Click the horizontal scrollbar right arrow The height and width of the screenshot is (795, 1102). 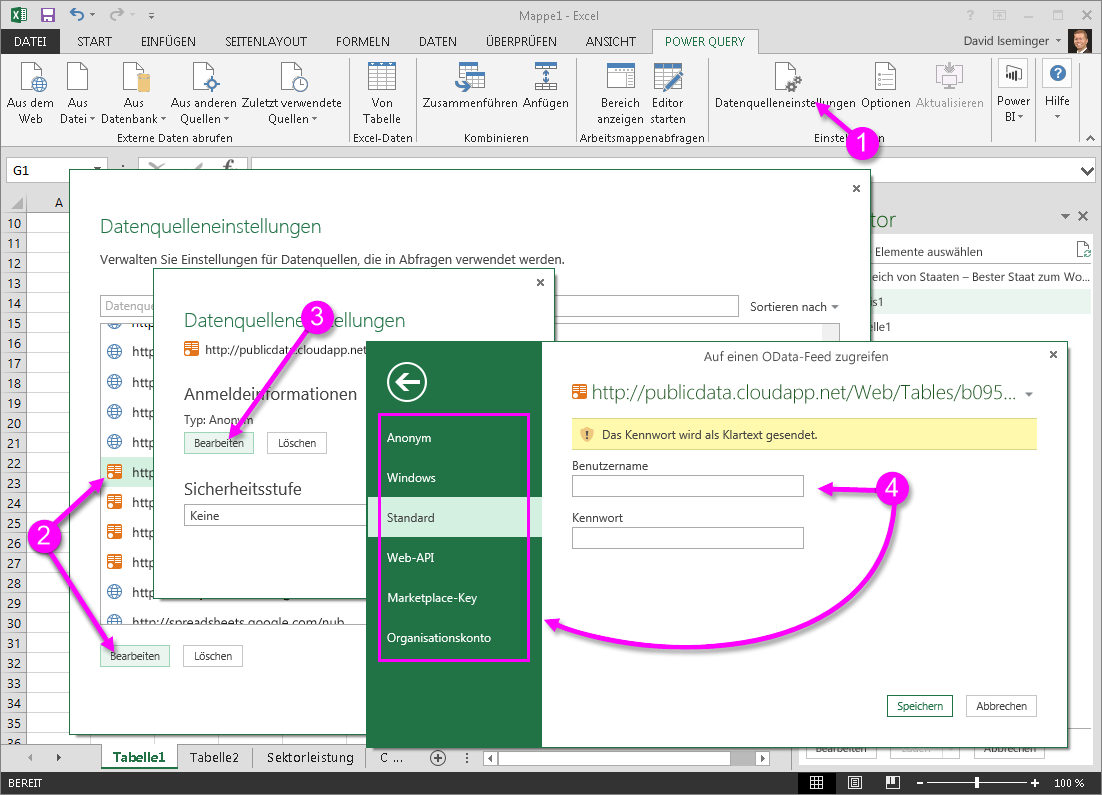pyautogui.click(x=762, y=758)
